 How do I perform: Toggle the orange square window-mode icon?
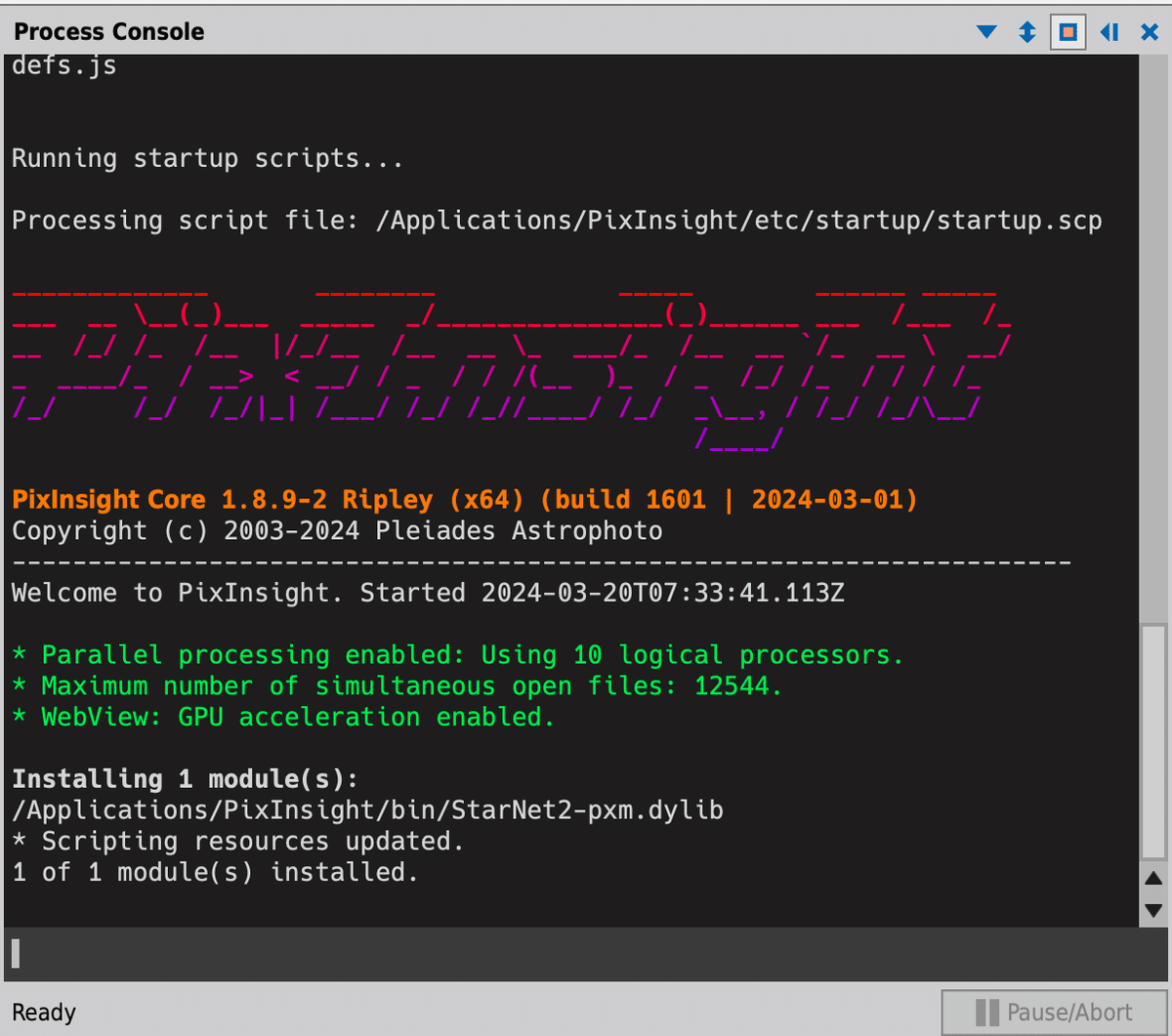point(1067,32)
